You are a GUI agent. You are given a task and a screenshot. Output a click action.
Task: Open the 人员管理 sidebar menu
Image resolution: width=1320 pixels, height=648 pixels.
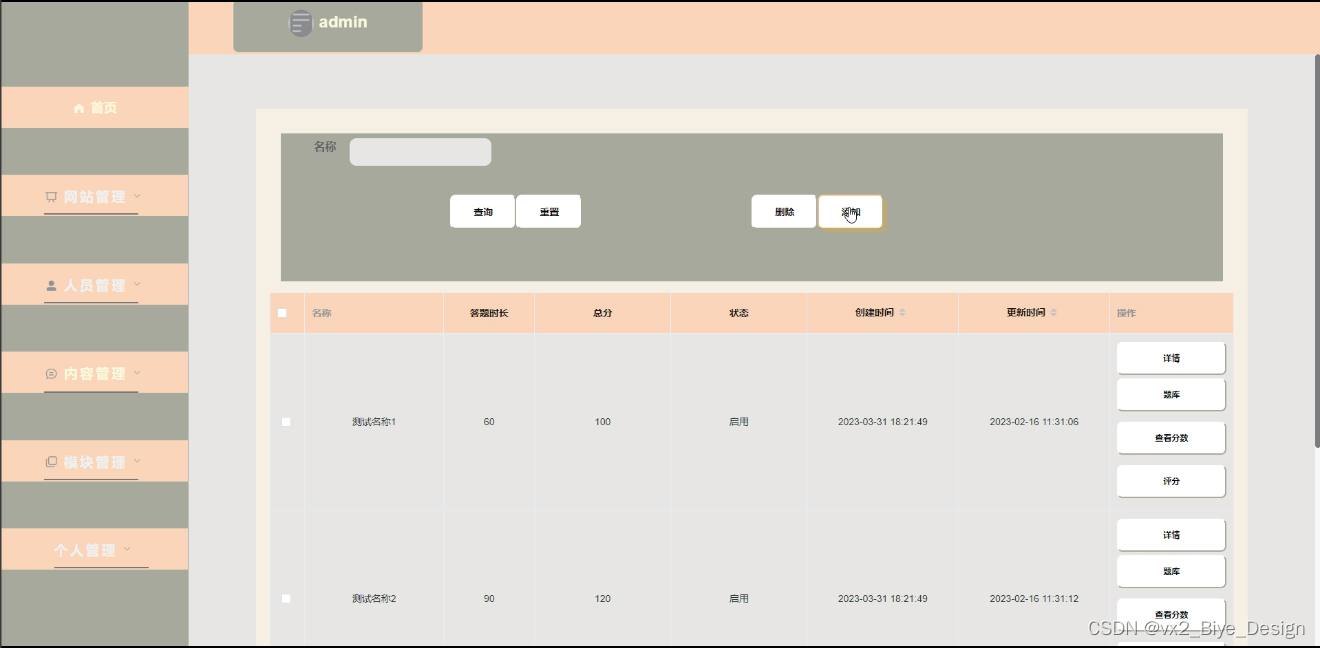(95, 284)
